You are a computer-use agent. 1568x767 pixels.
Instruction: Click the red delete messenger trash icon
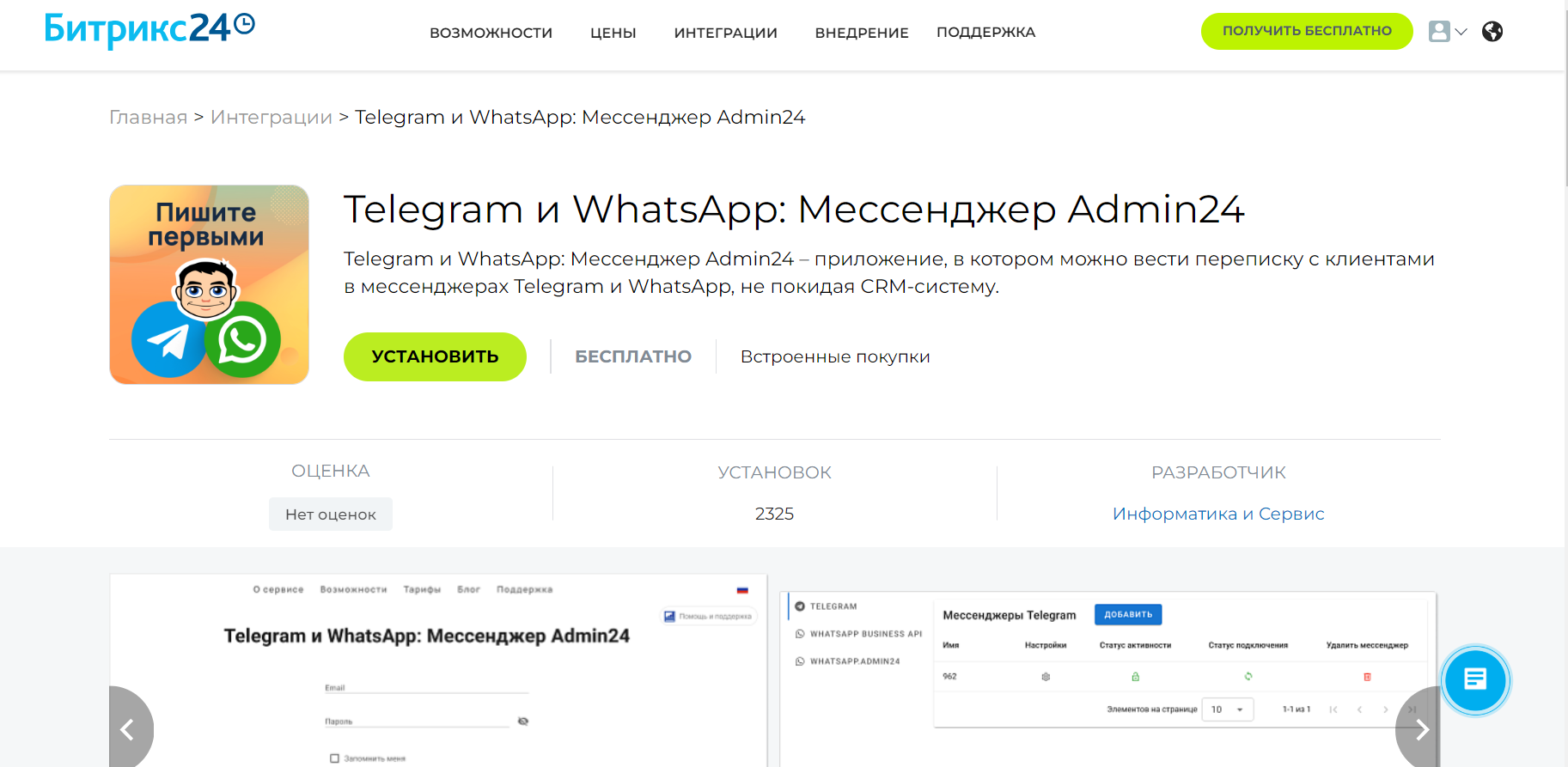[1367, 677]
